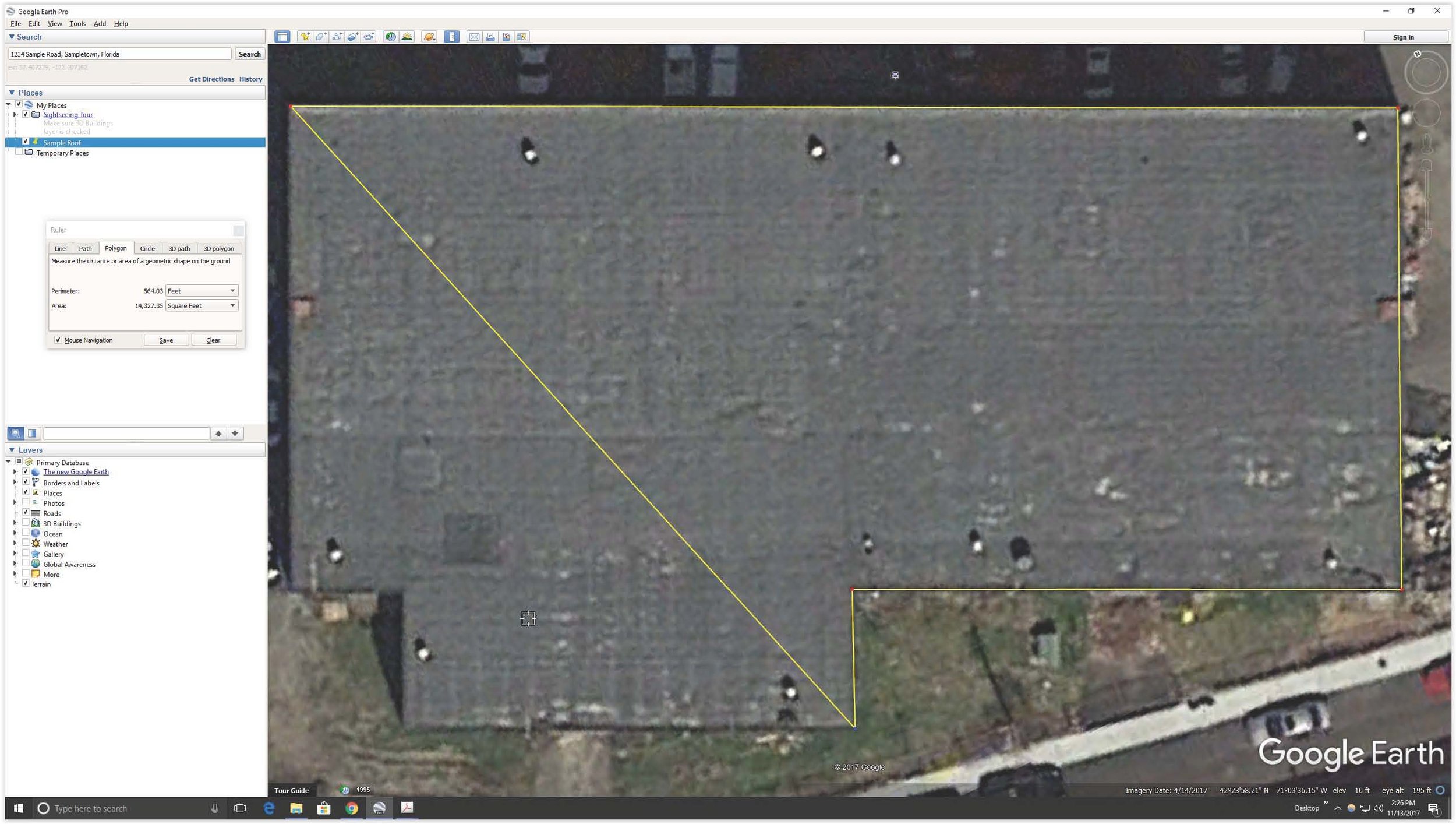Add a placemark with the pushpin icon
The image size is (1456, 824).
tap(305, 37)
